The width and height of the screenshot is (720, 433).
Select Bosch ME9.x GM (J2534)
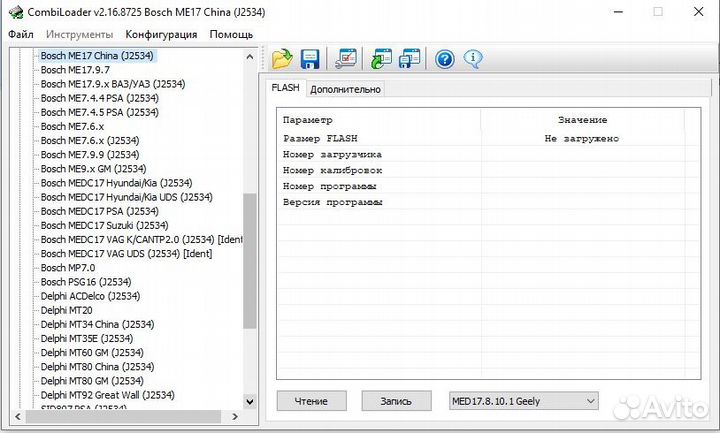coord(94,169)
